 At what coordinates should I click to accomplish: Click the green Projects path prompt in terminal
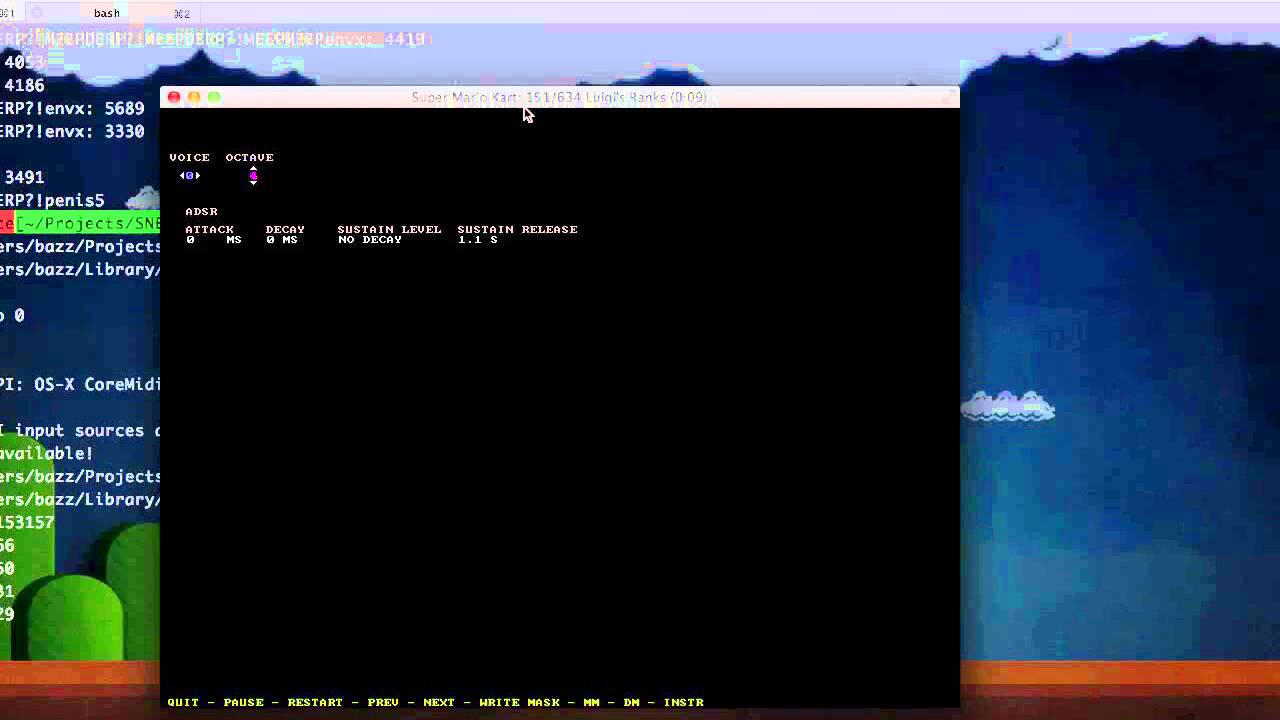tap(88, 223)
